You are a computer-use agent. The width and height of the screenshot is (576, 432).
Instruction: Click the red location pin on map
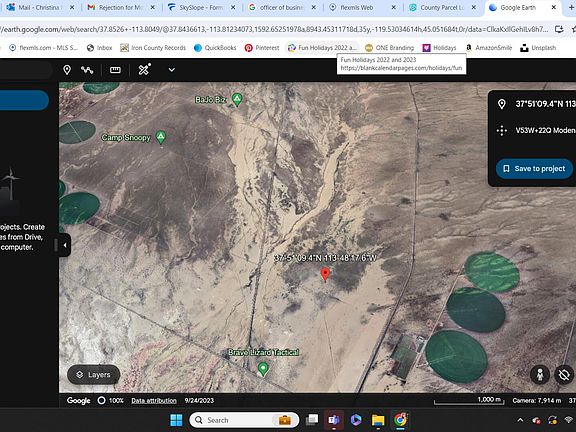[x=325, y=274]
